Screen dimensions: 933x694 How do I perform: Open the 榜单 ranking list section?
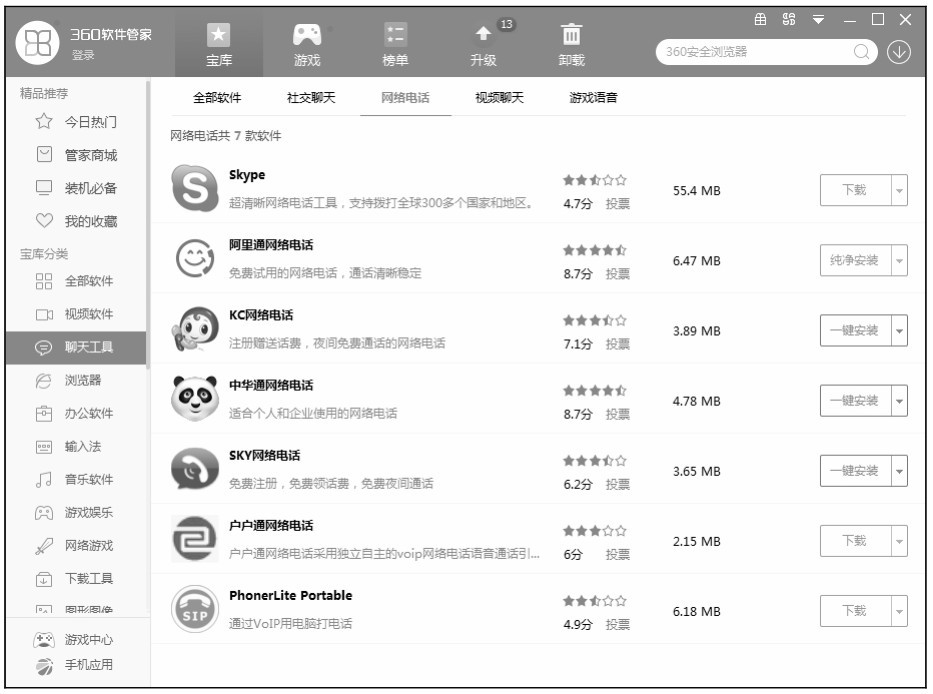point(395,45)
